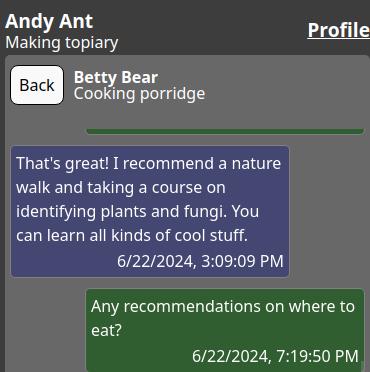The width and height of the screenshot is (370, 372).
Task: Click the word "course" in received message
Action: 177,188
